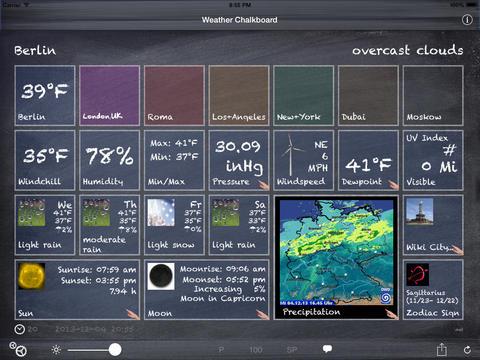Screen dimensions: 480x360
Task: Open the speech bubble icon in the bottom bar
Action: [327, 349]
